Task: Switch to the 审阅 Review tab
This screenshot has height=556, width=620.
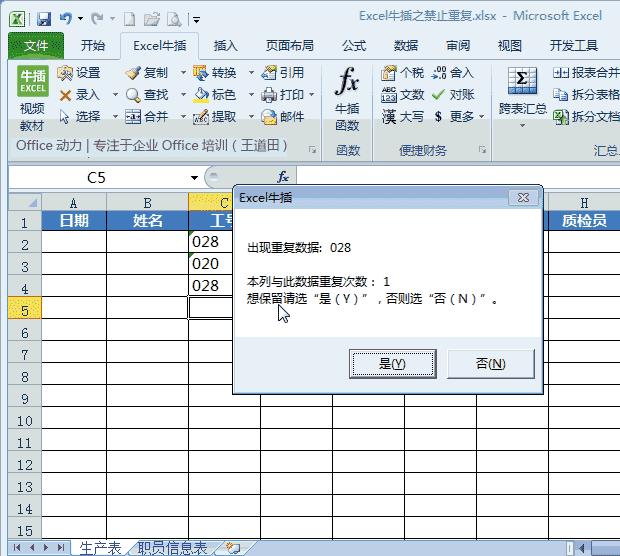Action: click(x=458, y=46)
